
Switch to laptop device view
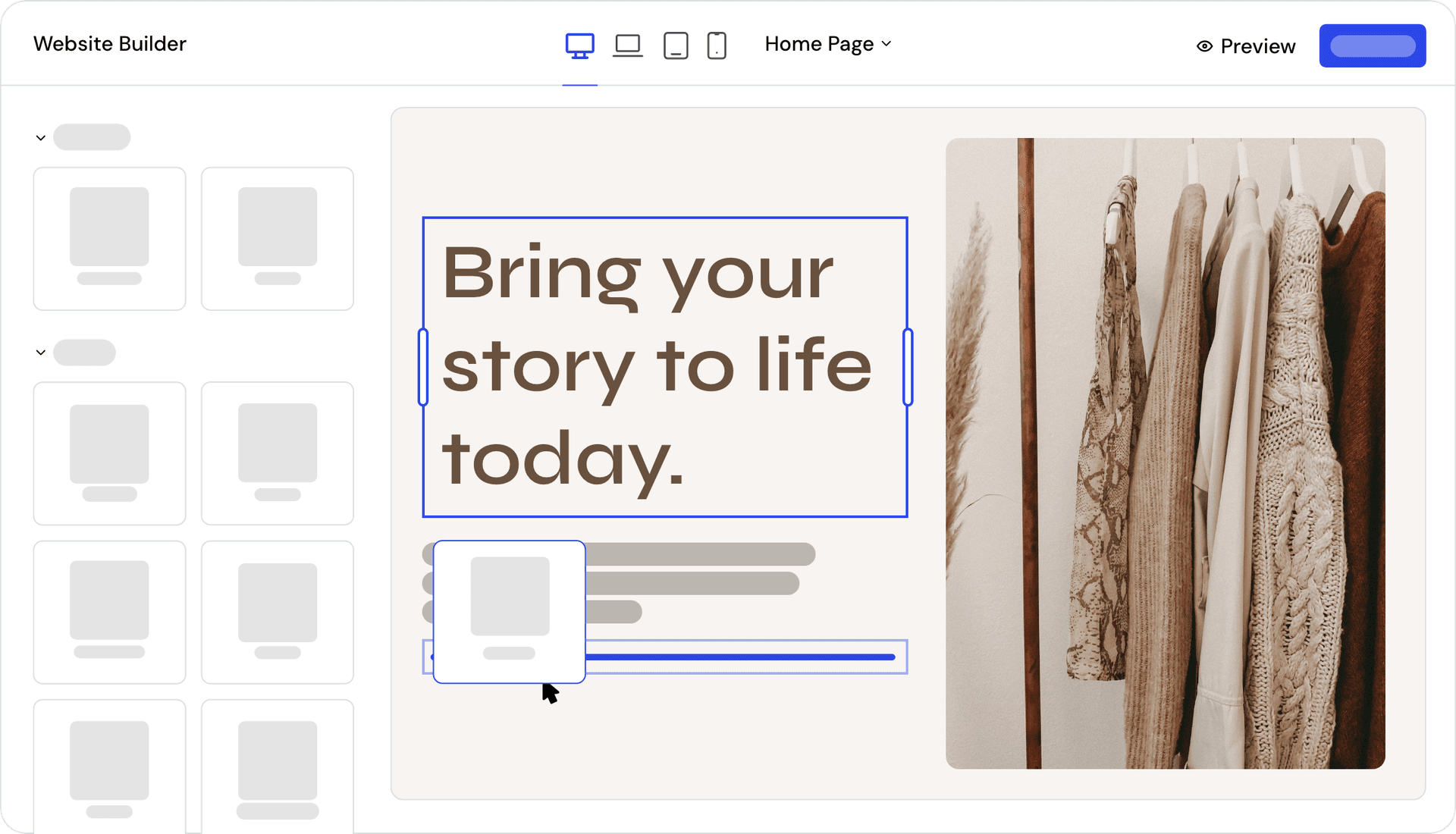(628, 45)
